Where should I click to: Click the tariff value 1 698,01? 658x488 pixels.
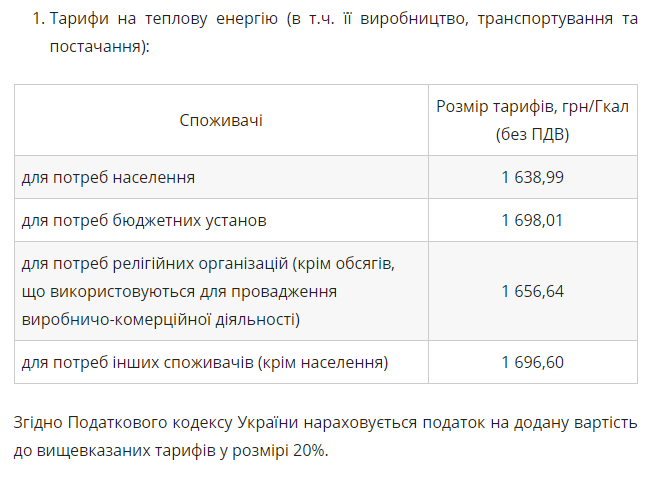[x=532, y=220]
